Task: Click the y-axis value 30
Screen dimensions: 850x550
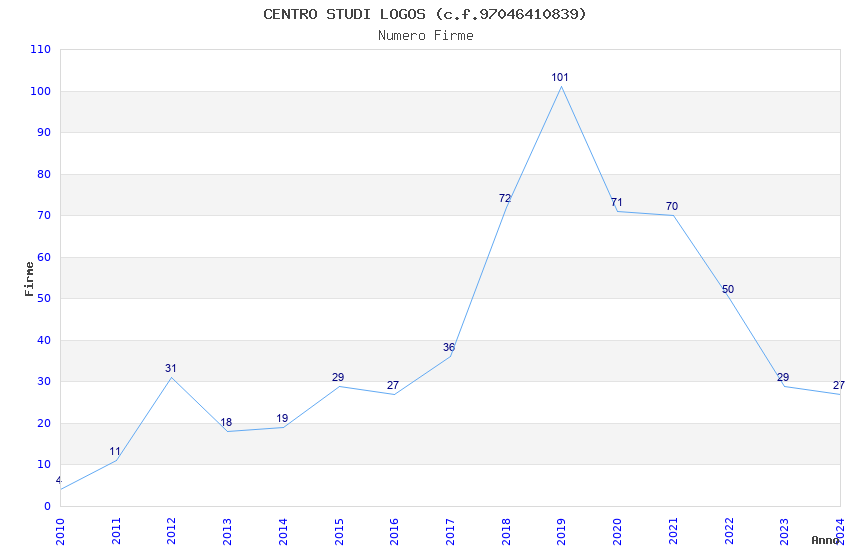Action: 44,381
